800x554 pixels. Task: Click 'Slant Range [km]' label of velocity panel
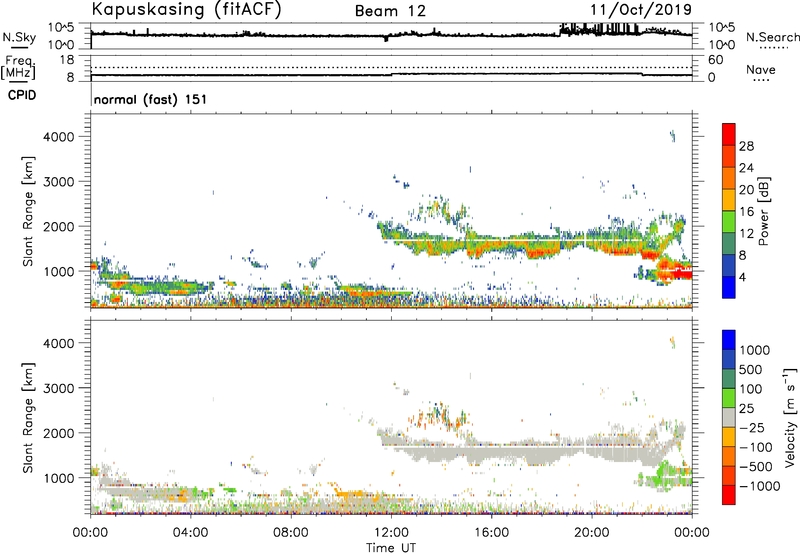(x=28, y=418)
